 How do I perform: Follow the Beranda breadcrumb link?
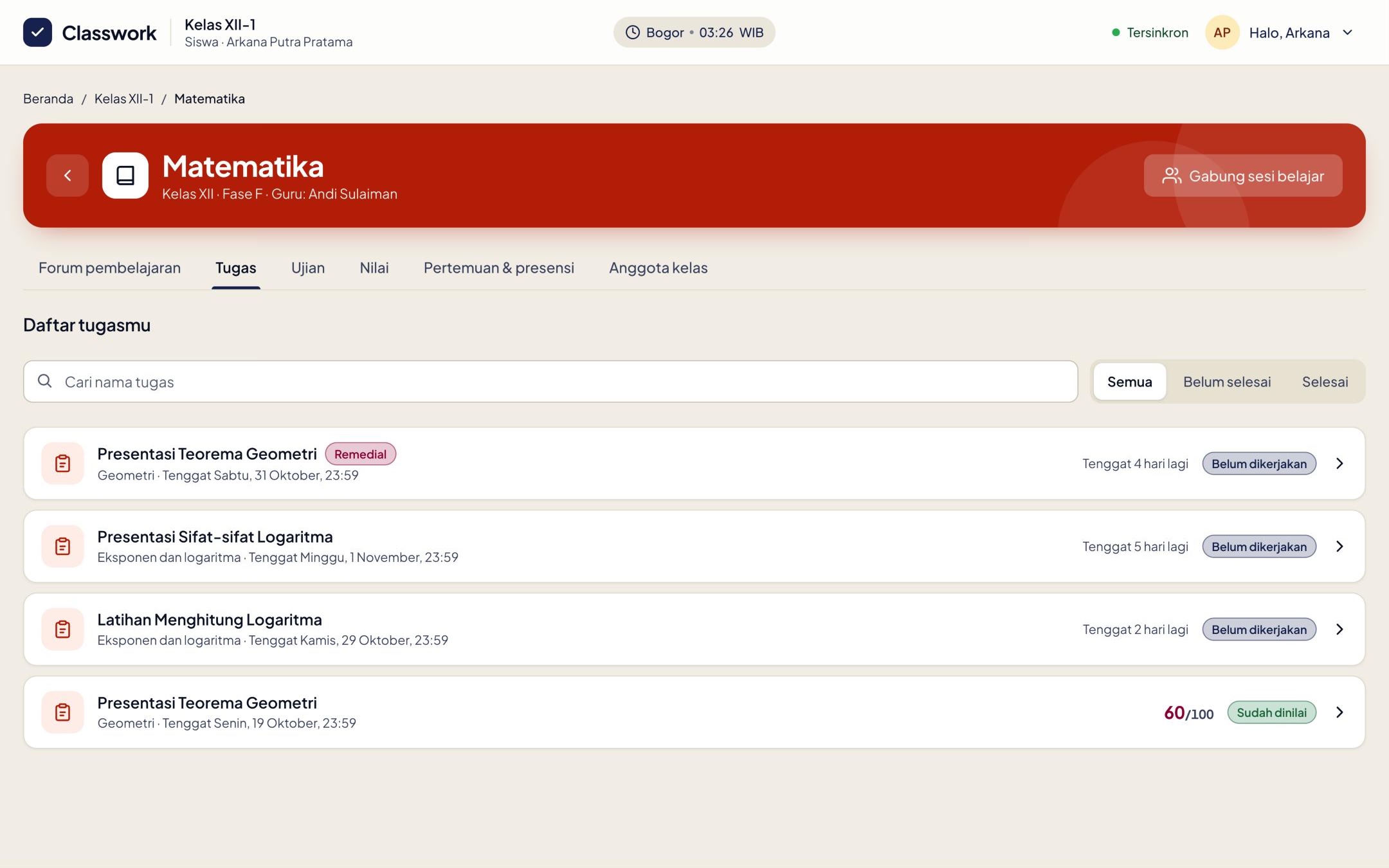click(x=48, y=98)
